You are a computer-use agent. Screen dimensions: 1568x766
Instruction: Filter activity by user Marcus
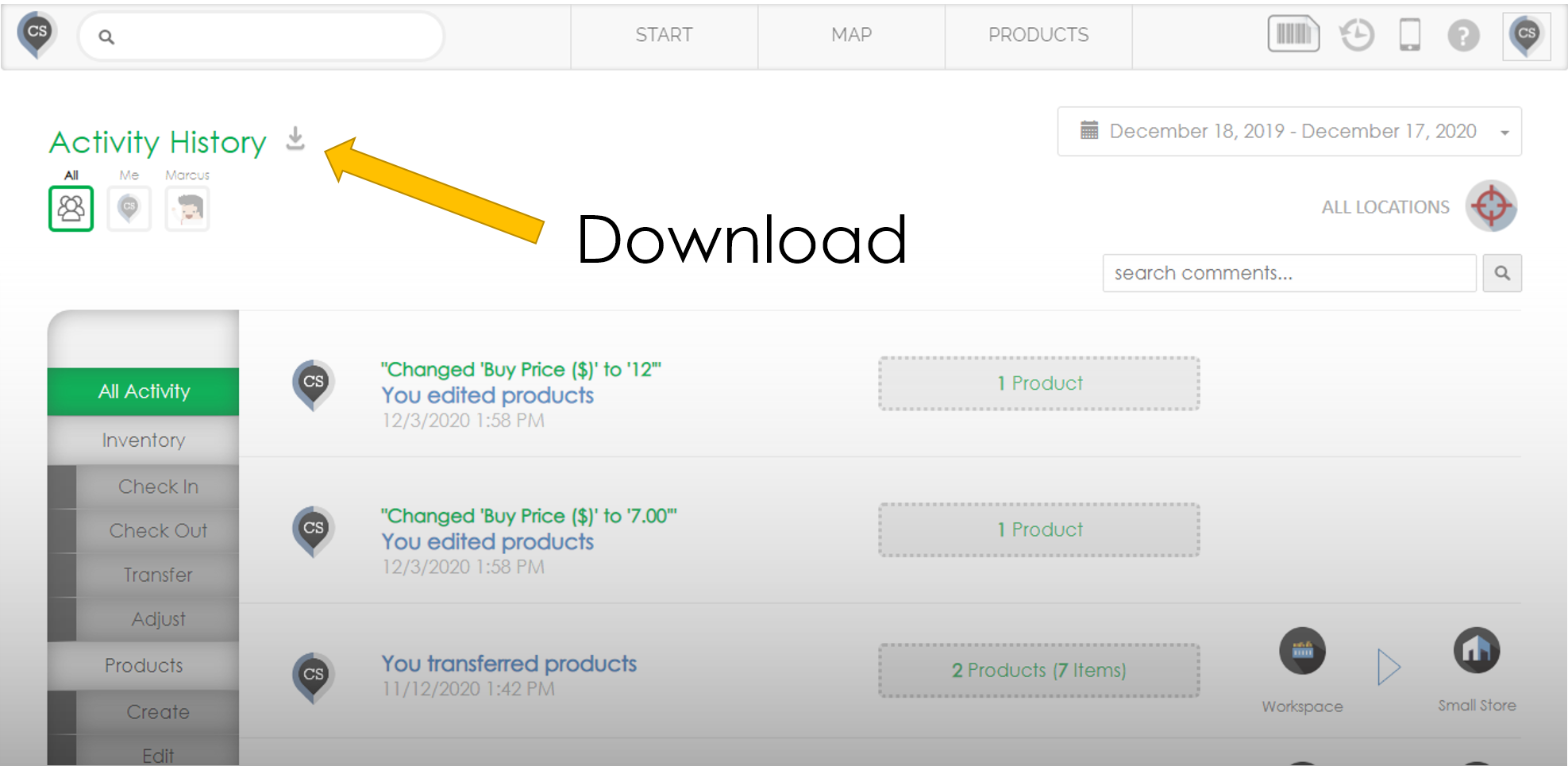pos(187,208)
